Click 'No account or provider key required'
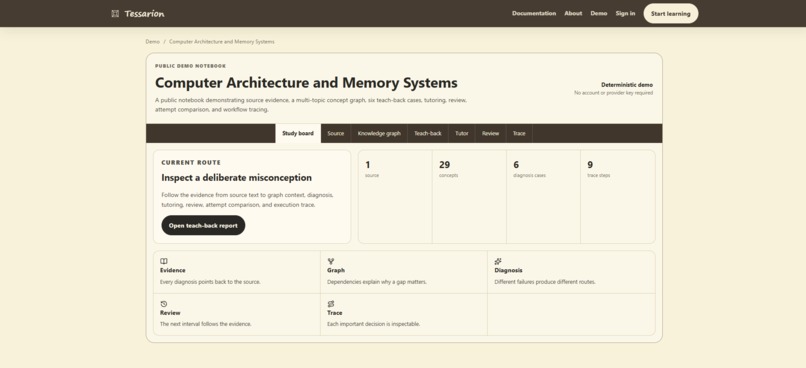The width and height of the screenshot is (806, 368). (x=614, y=93)
